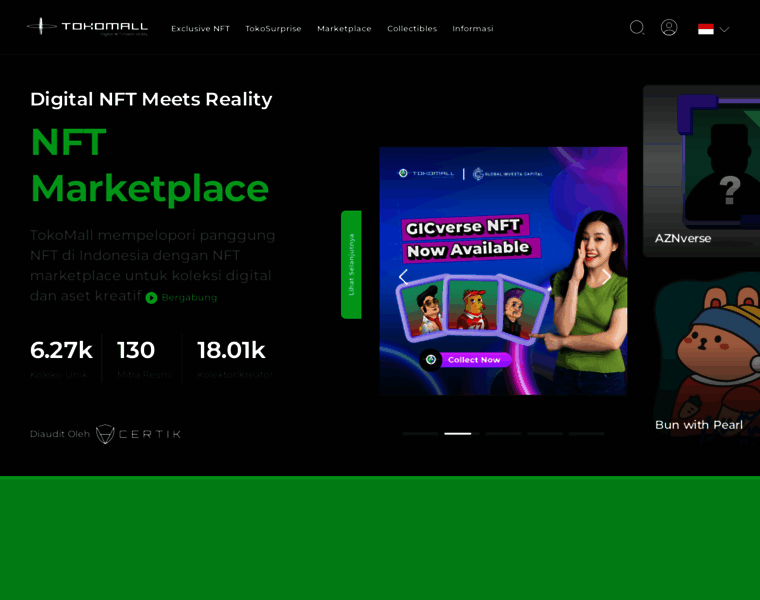Open the Exclusive NFT menu
The width and height of the screenshot is (760, 600).
[x=200, y=29]
